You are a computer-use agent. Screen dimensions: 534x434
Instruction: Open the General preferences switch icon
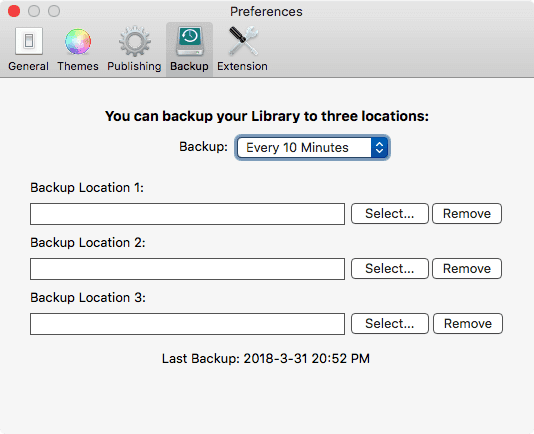(x=29, y=41)
